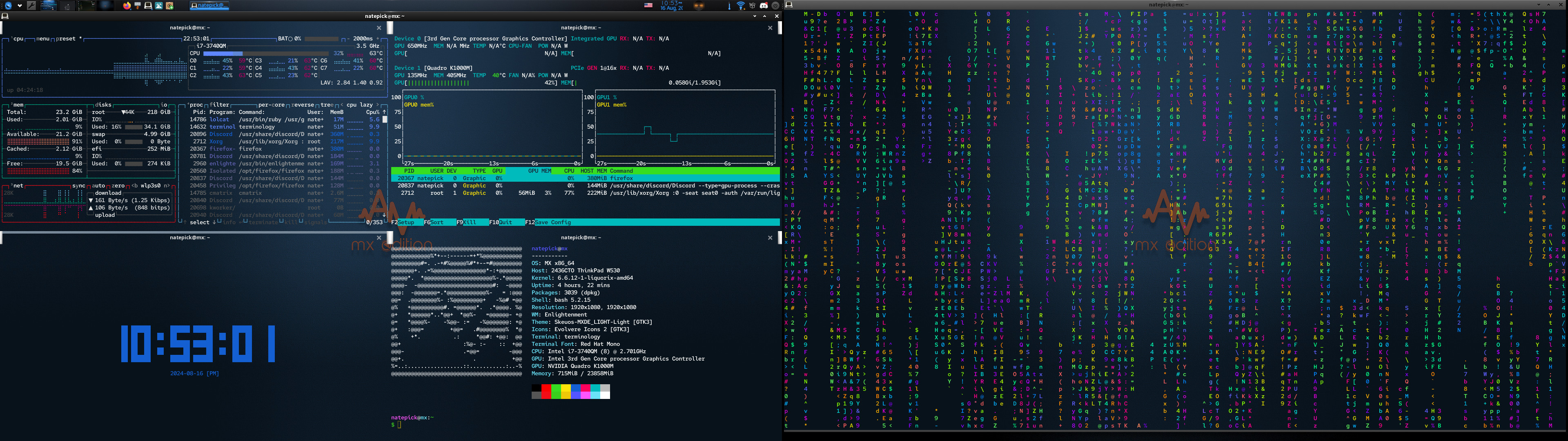
Task: Click the GPU MEM column header in nvtop
Action: click(540, 171)
